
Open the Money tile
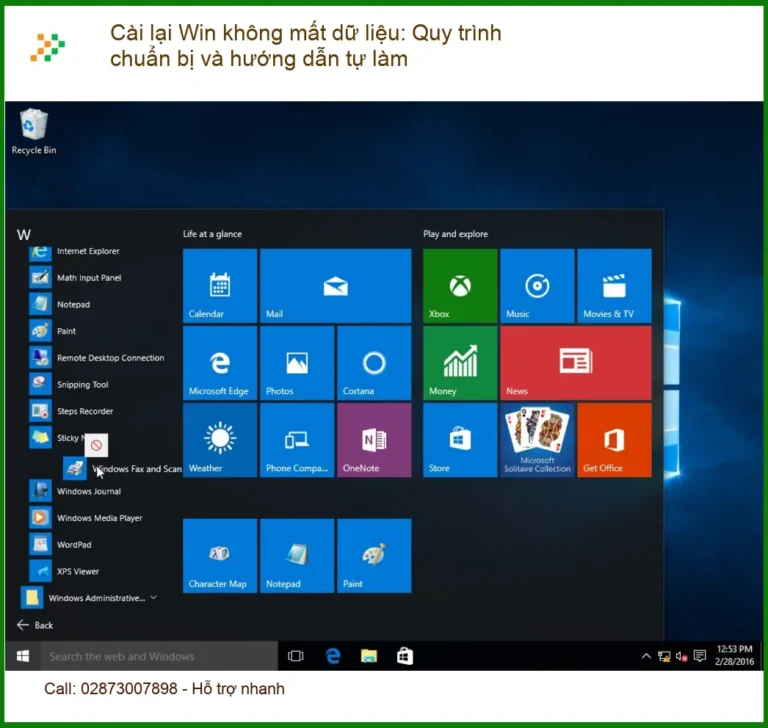[460, 363]
